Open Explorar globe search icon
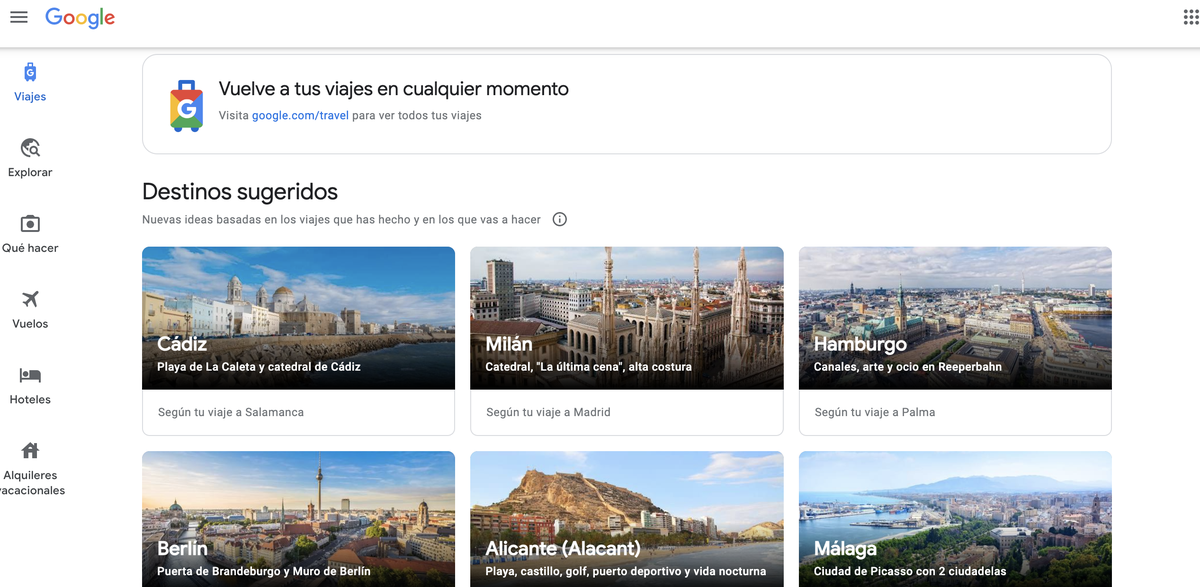 click(30, 148)
